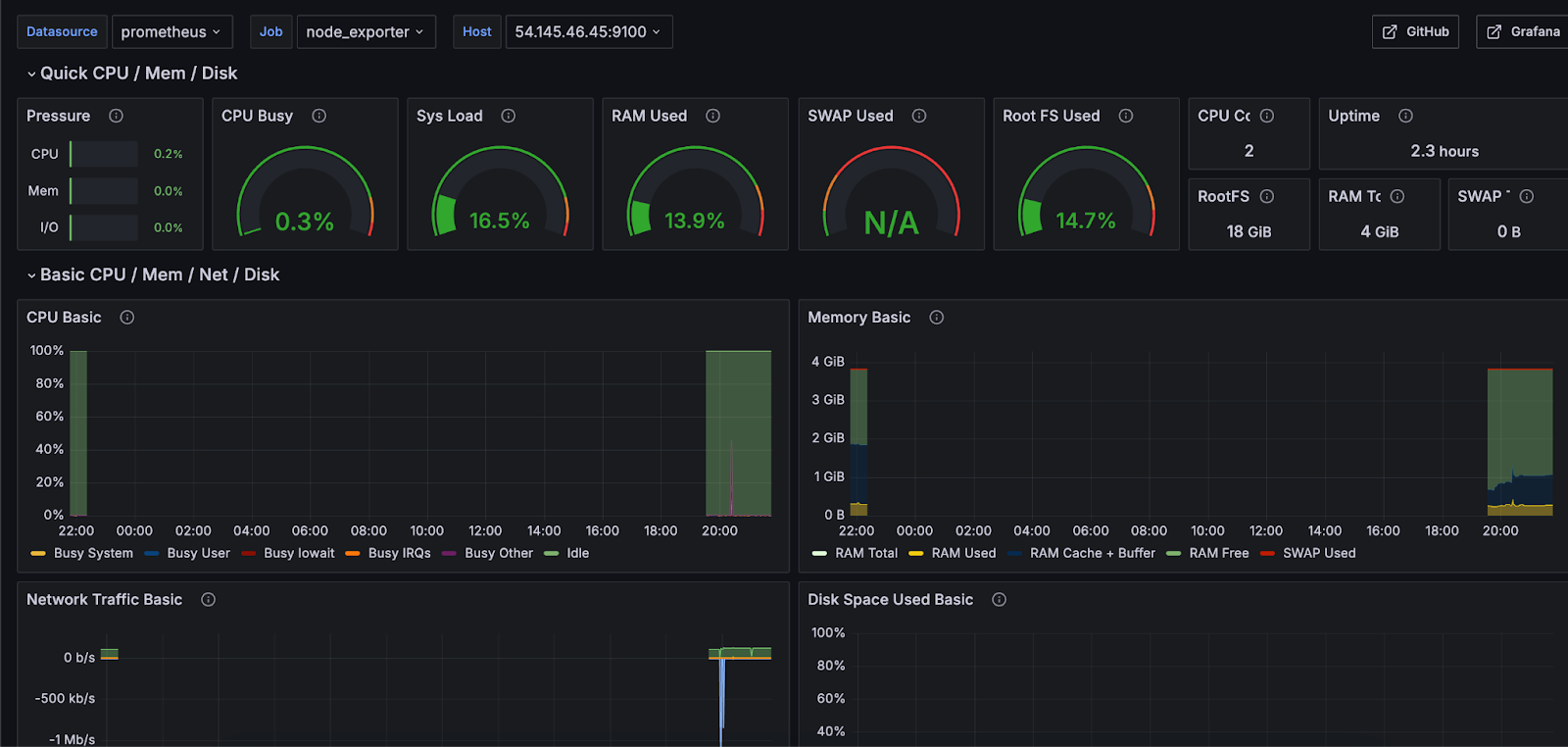Click the CPU Cores info icon
The width and height of the screenshot is (1568, 747).
tap(1267, 116)
